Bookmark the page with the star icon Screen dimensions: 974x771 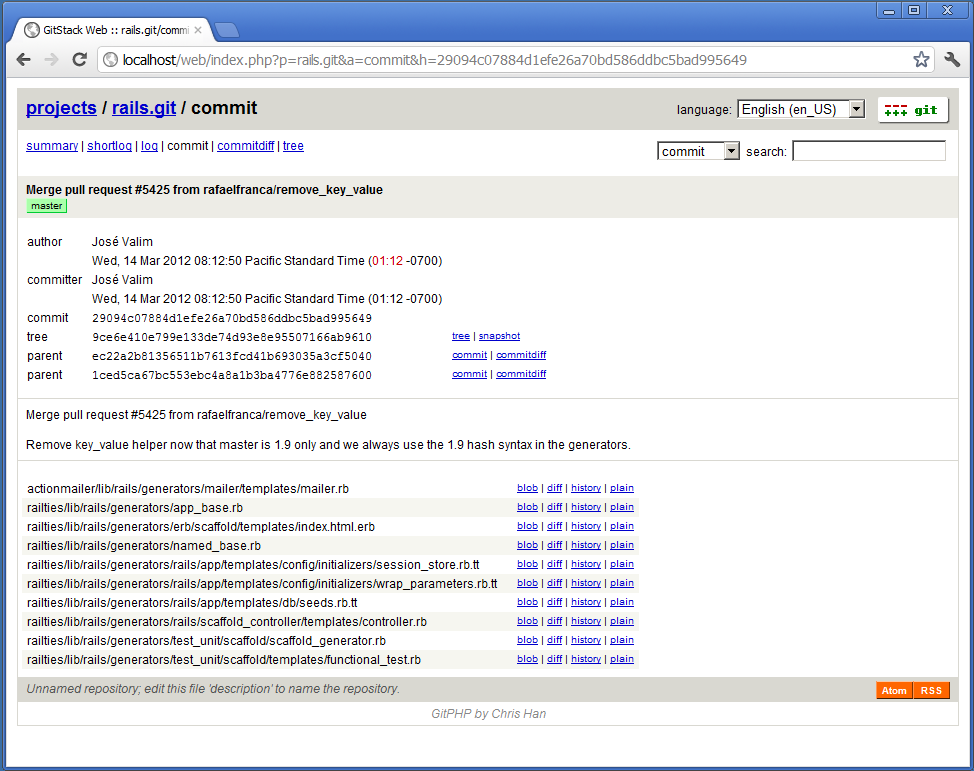pyautogui.click(x=920, y=59)
